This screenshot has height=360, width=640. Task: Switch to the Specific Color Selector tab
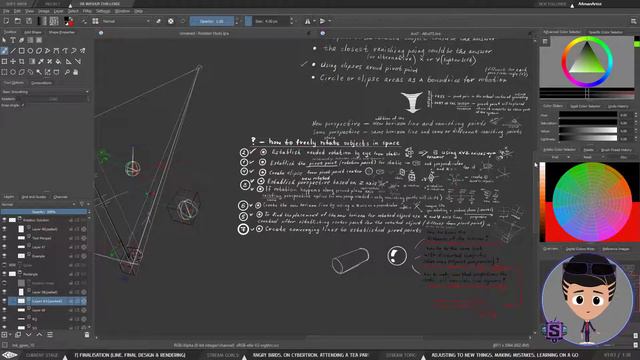(x=605, y=32)
